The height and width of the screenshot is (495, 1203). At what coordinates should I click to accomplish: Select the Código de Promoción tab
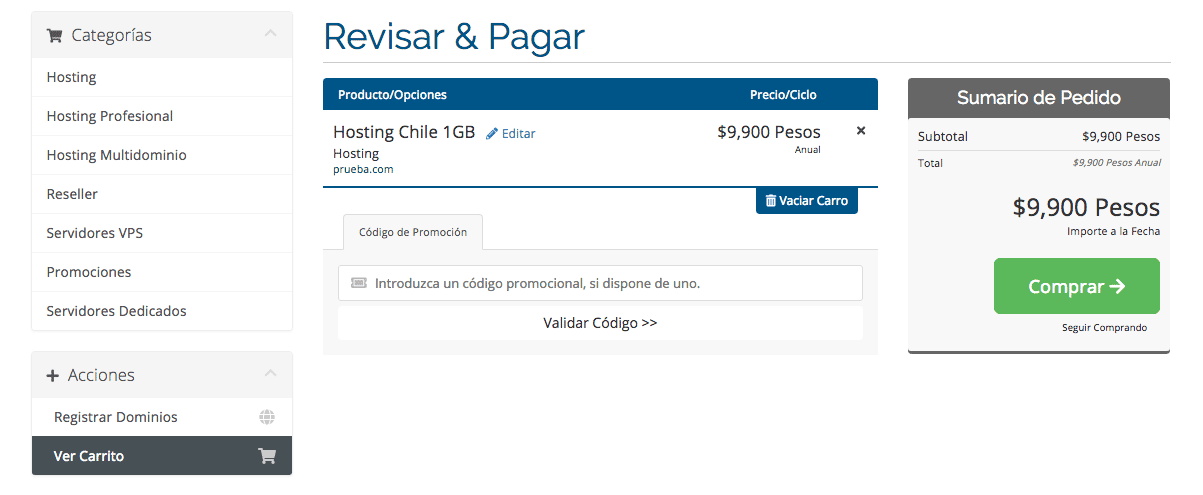click(x=413, y=232)
